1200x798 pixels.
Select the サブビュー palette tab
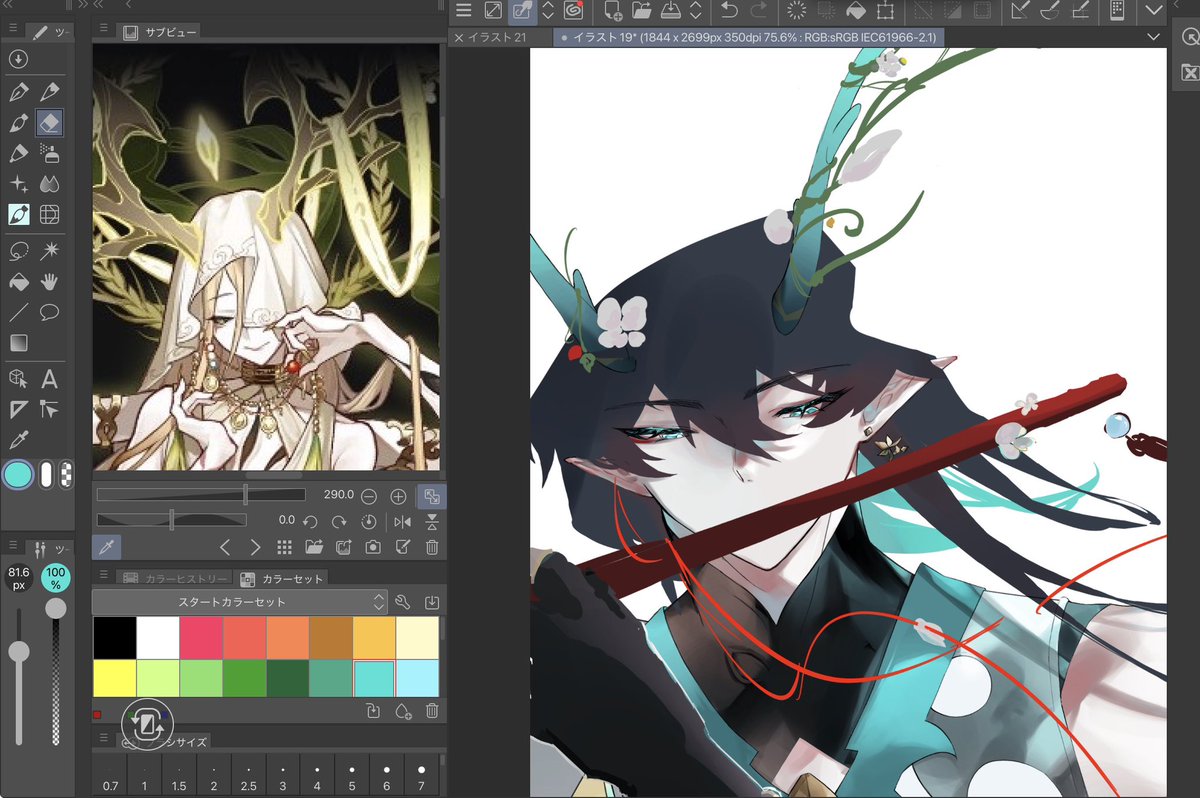coord(160,32)
